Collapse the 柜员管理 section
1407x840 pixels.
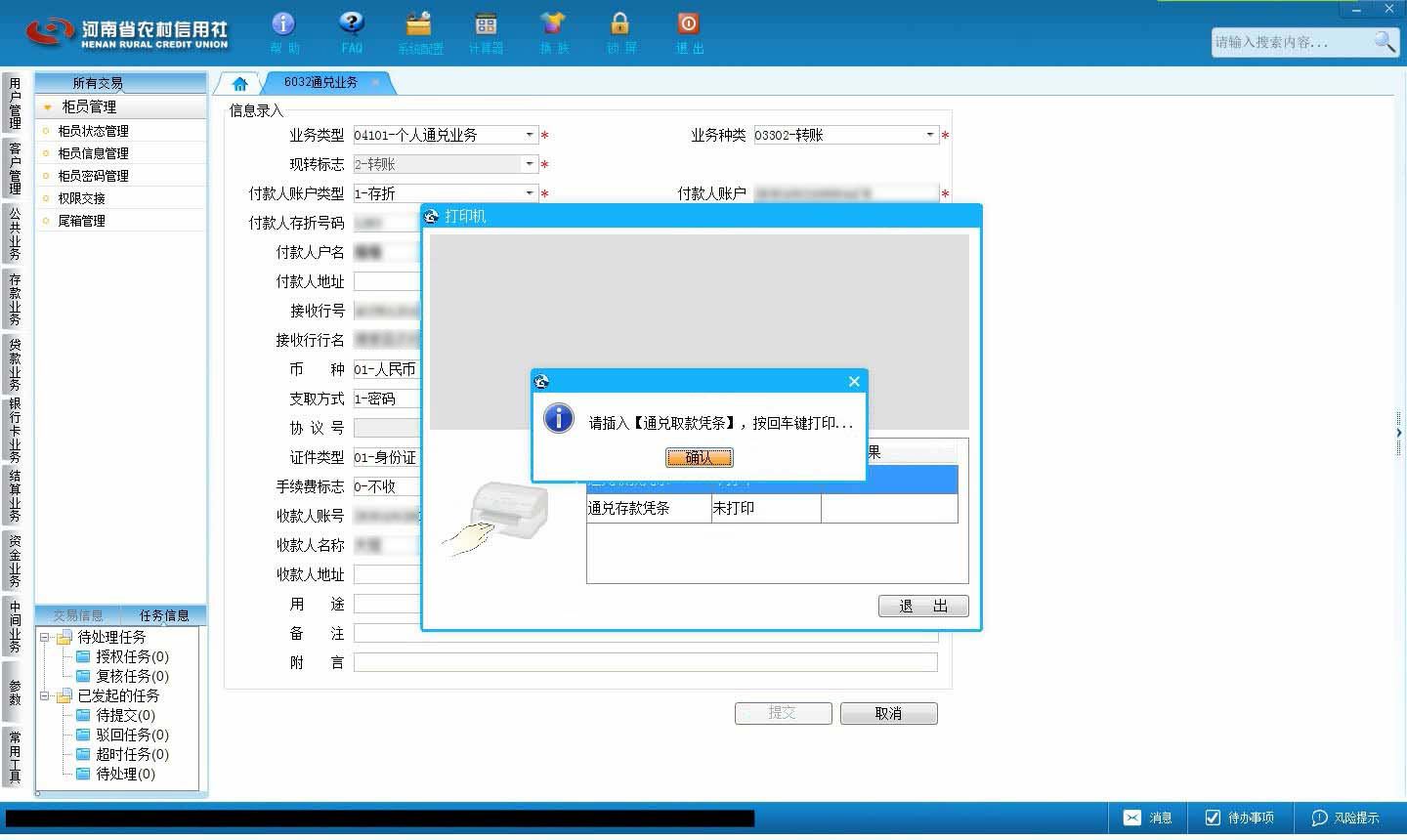click(x=47, y=106)
